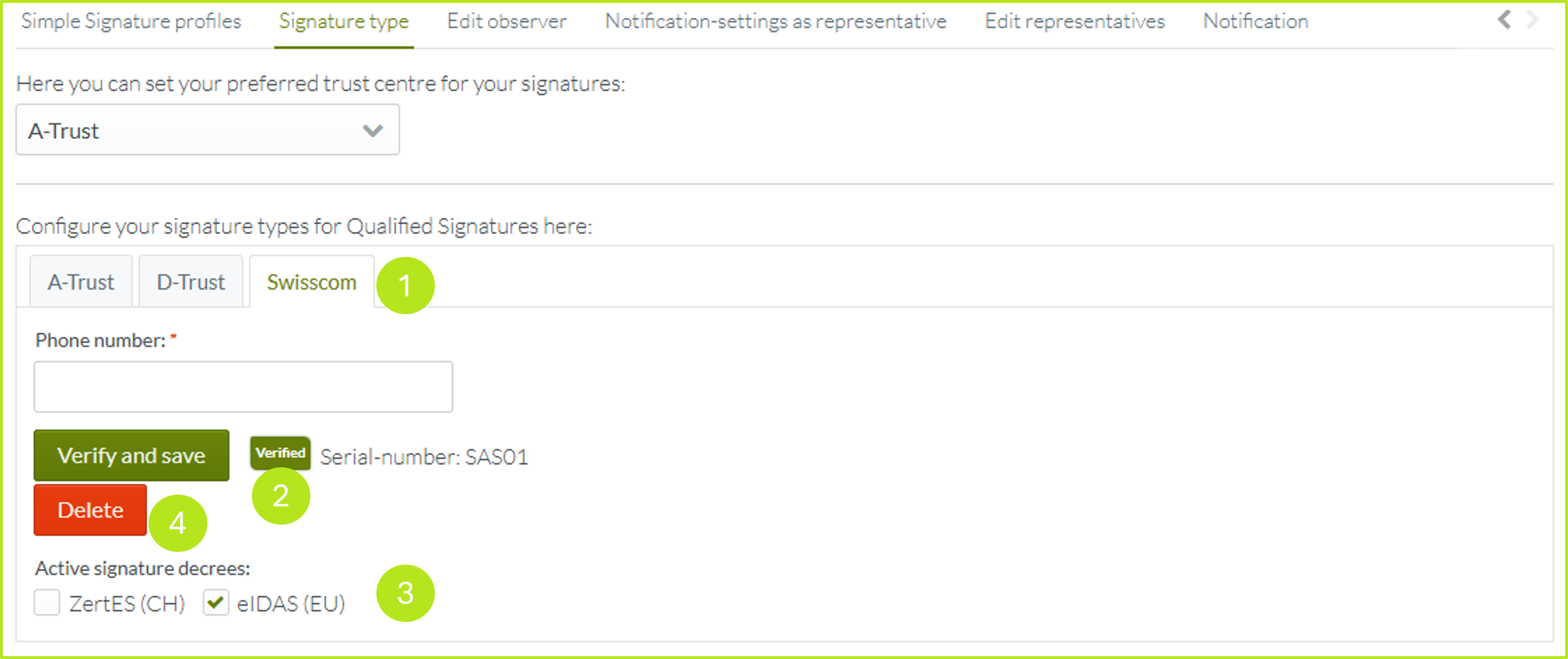Select the Swisscom provider tab

tap(311, 282)
